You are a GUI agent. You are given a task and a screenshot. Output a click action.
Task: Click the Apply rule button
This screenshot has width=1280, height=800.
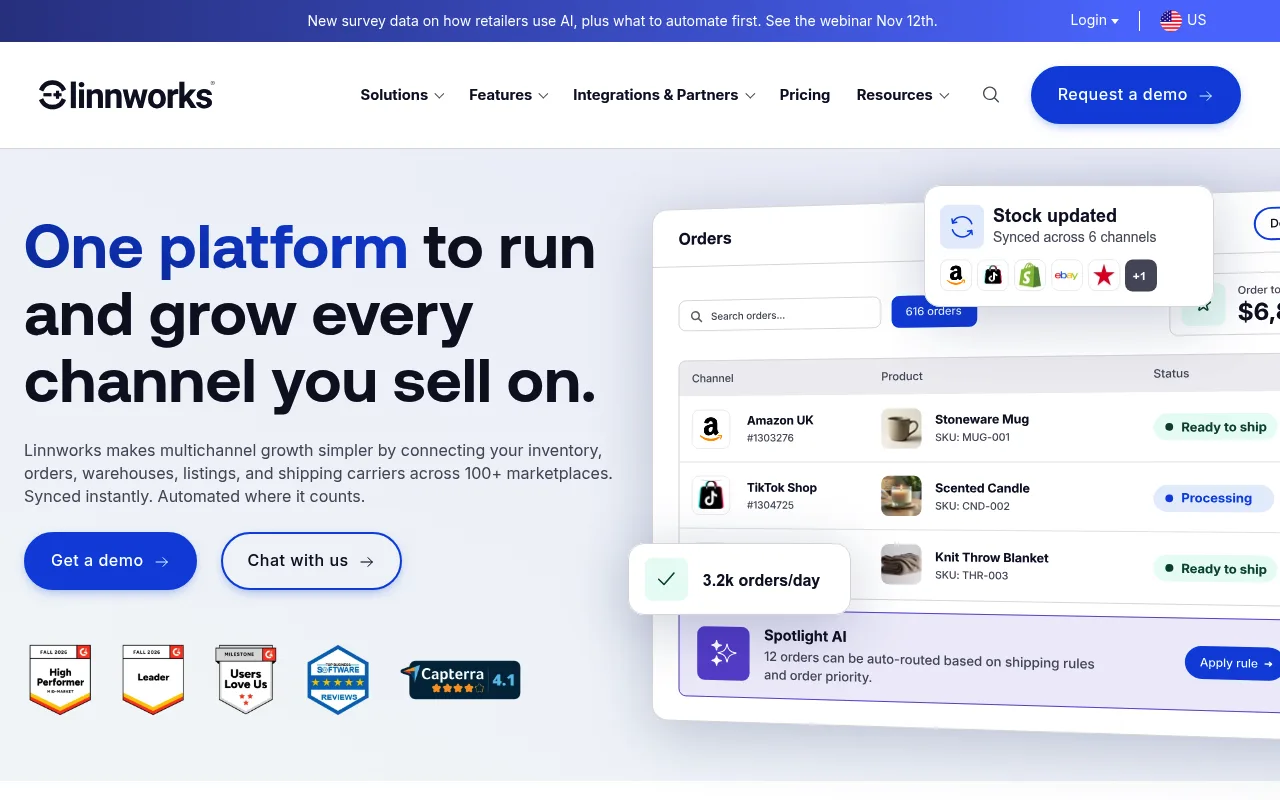[1235, 663]
